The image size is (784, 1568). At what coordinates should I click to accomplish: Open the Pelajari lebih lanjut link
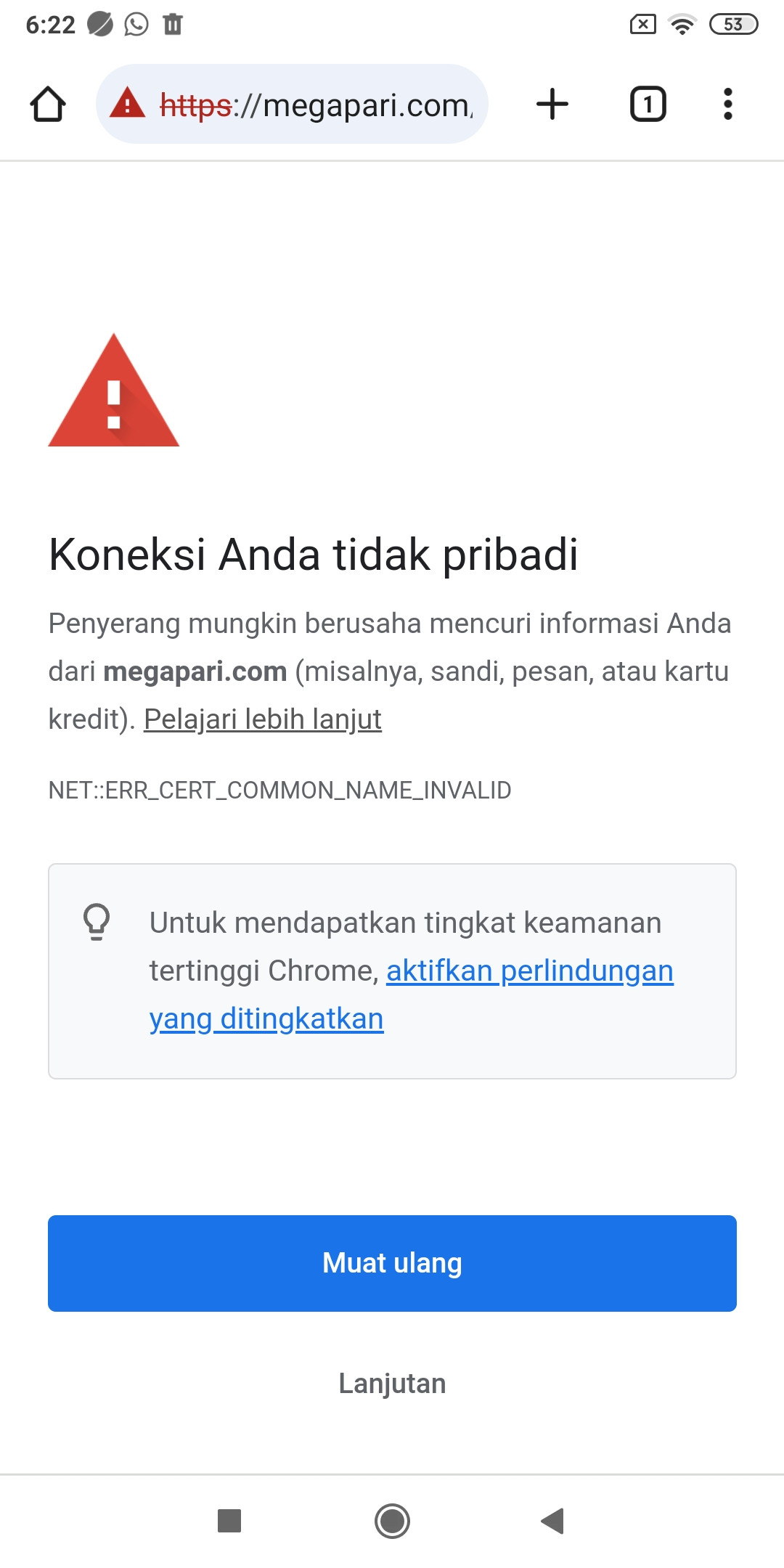coord(263,719)
